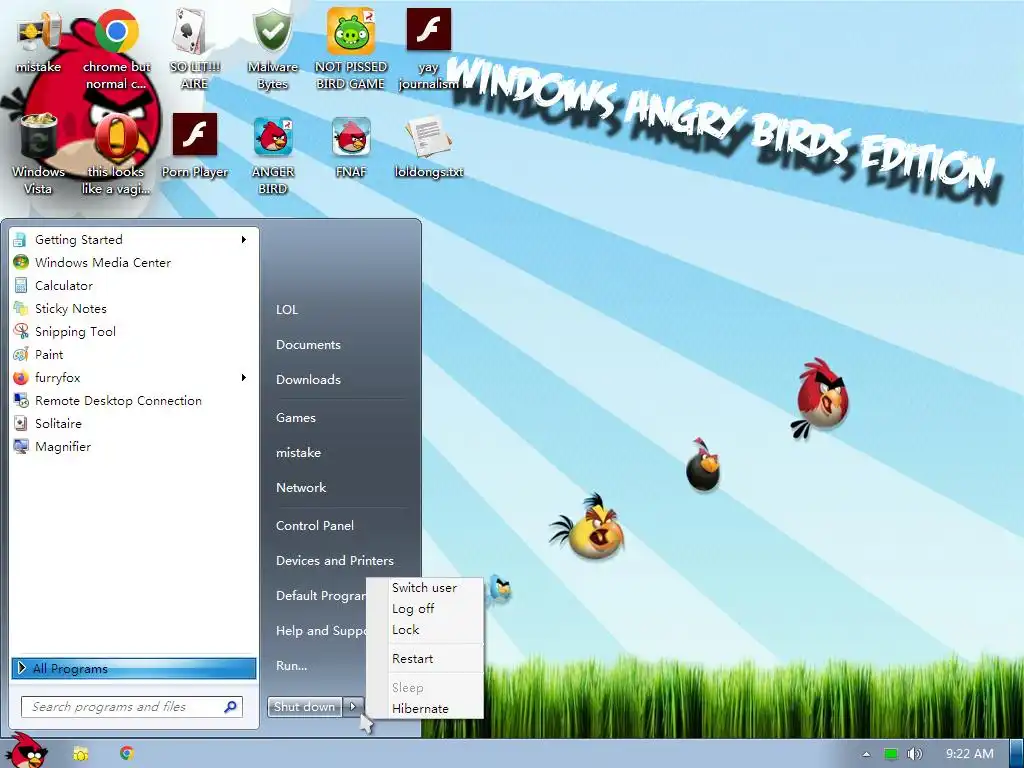This screenshot has height=768, width=1024.
Task: Open the Malware Bytes desktop shortcut
Action: [272, 49]
